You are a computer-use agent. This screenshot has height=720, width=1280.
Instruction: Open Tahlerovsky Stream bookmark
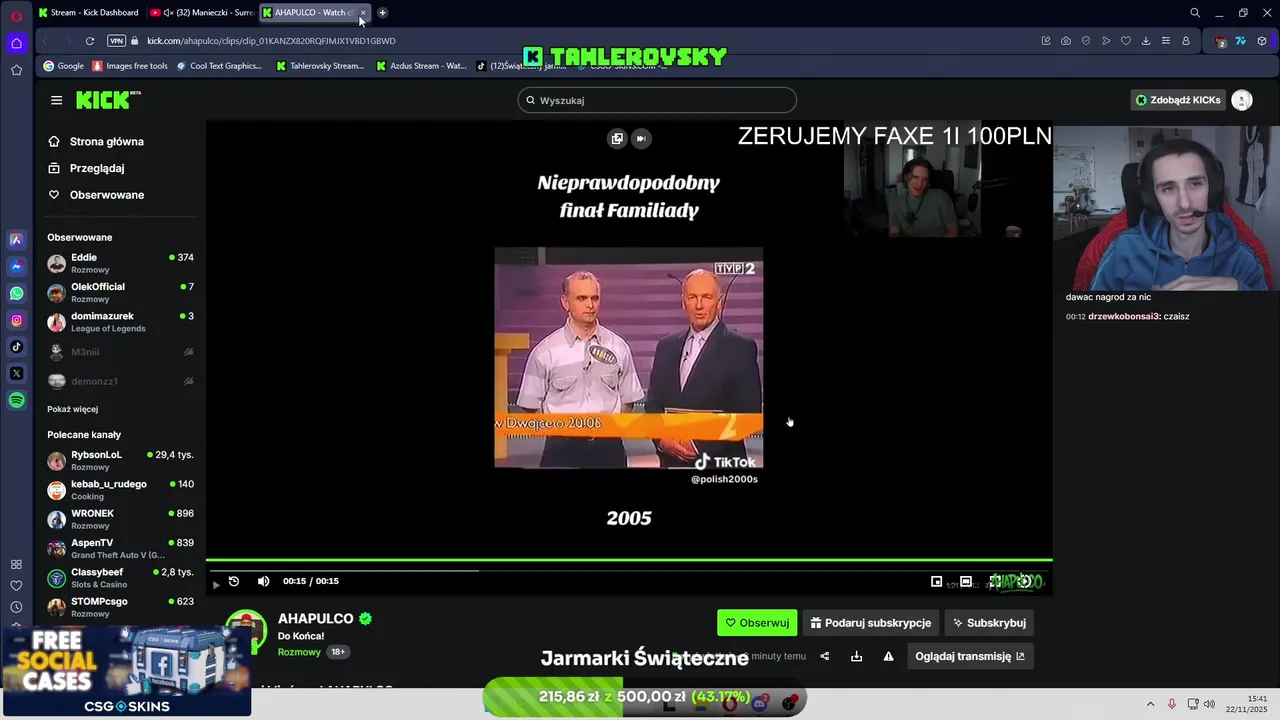pos(319,66)
